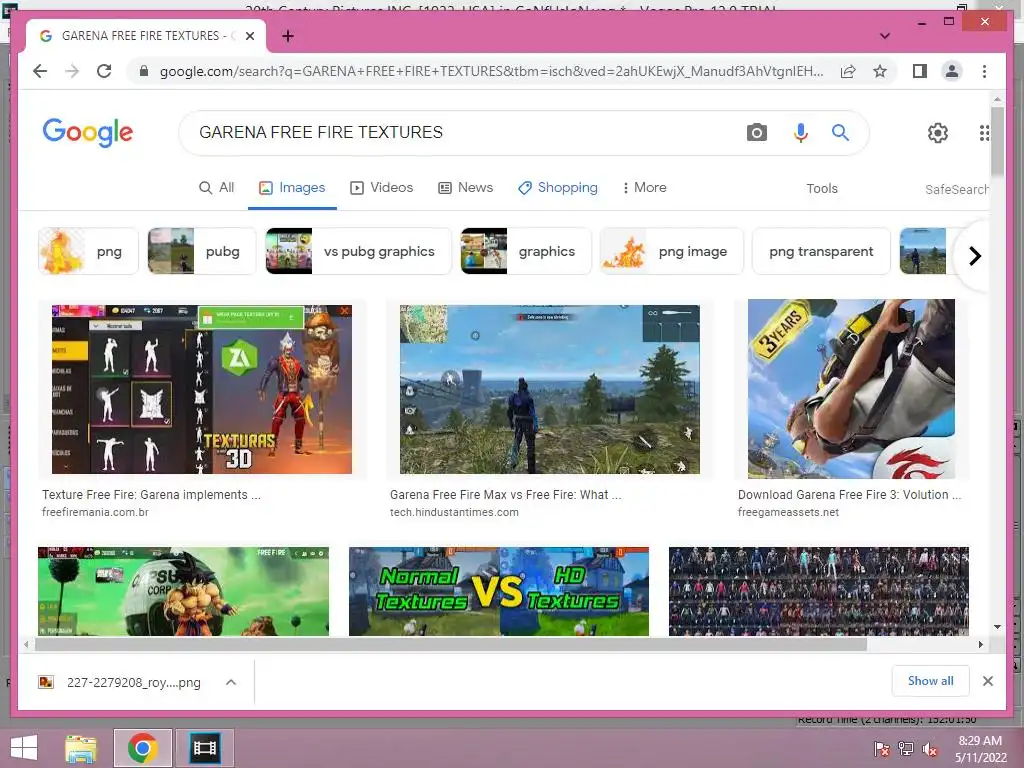Switch to the All results tab

[216, 188]
